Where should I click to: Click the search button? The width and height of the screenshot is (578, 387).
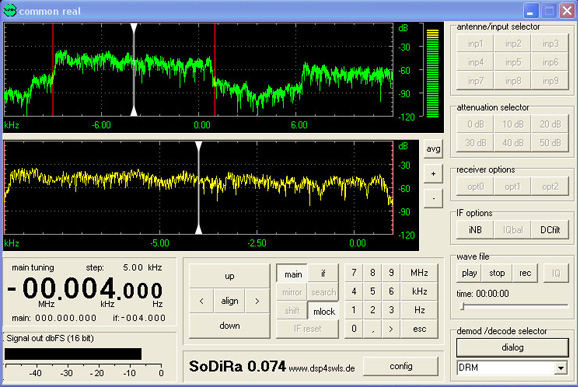click(x=323, y=292)
